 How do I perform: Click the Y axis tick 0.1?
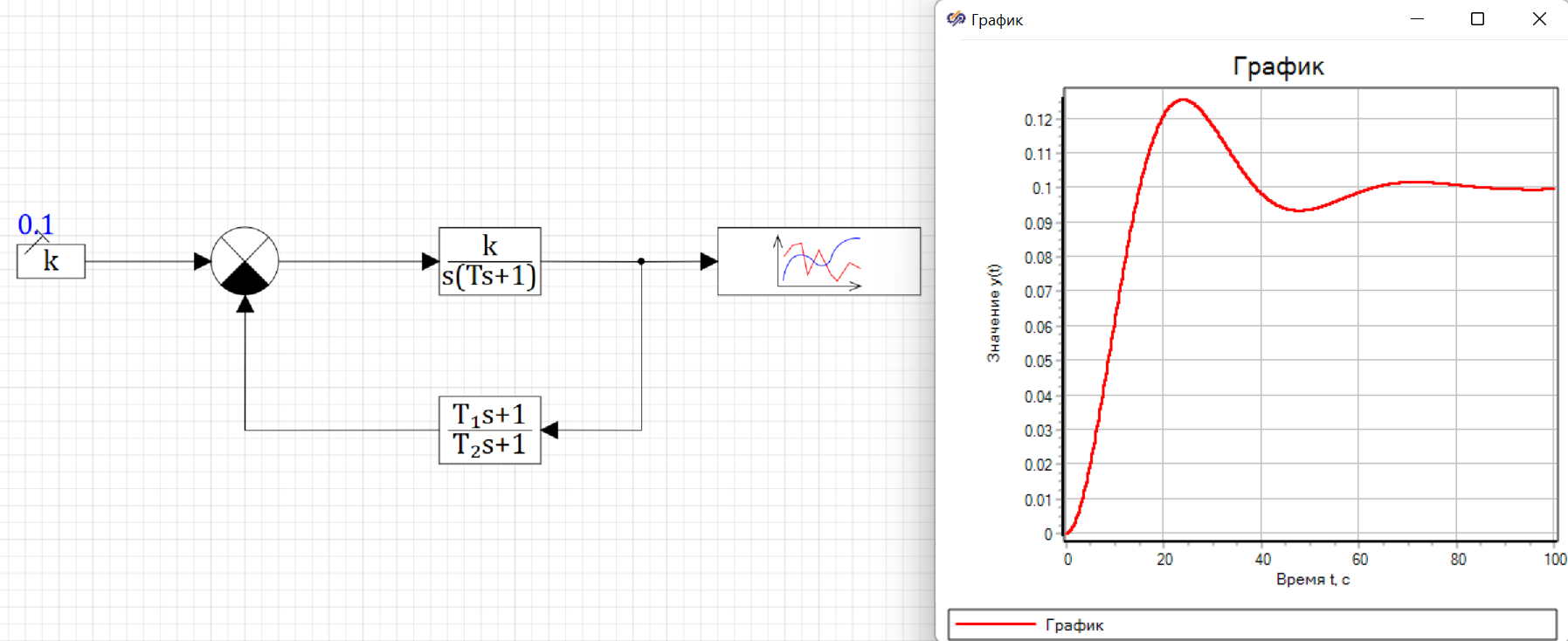coord(1041,189)
